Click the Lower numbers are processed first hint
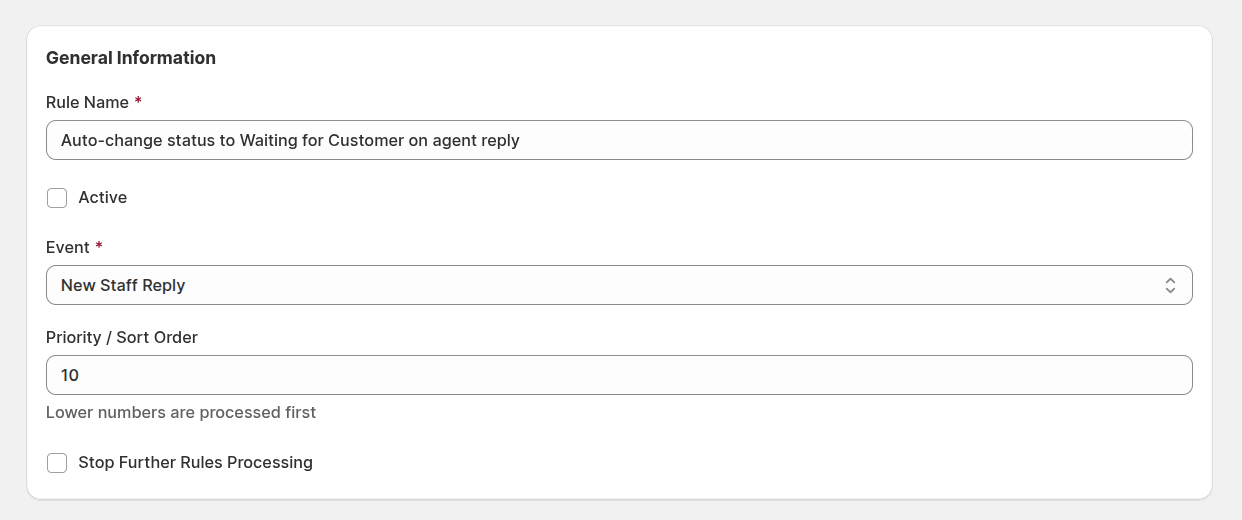This screenshot has width=1242, height=520. coord(181,412)
